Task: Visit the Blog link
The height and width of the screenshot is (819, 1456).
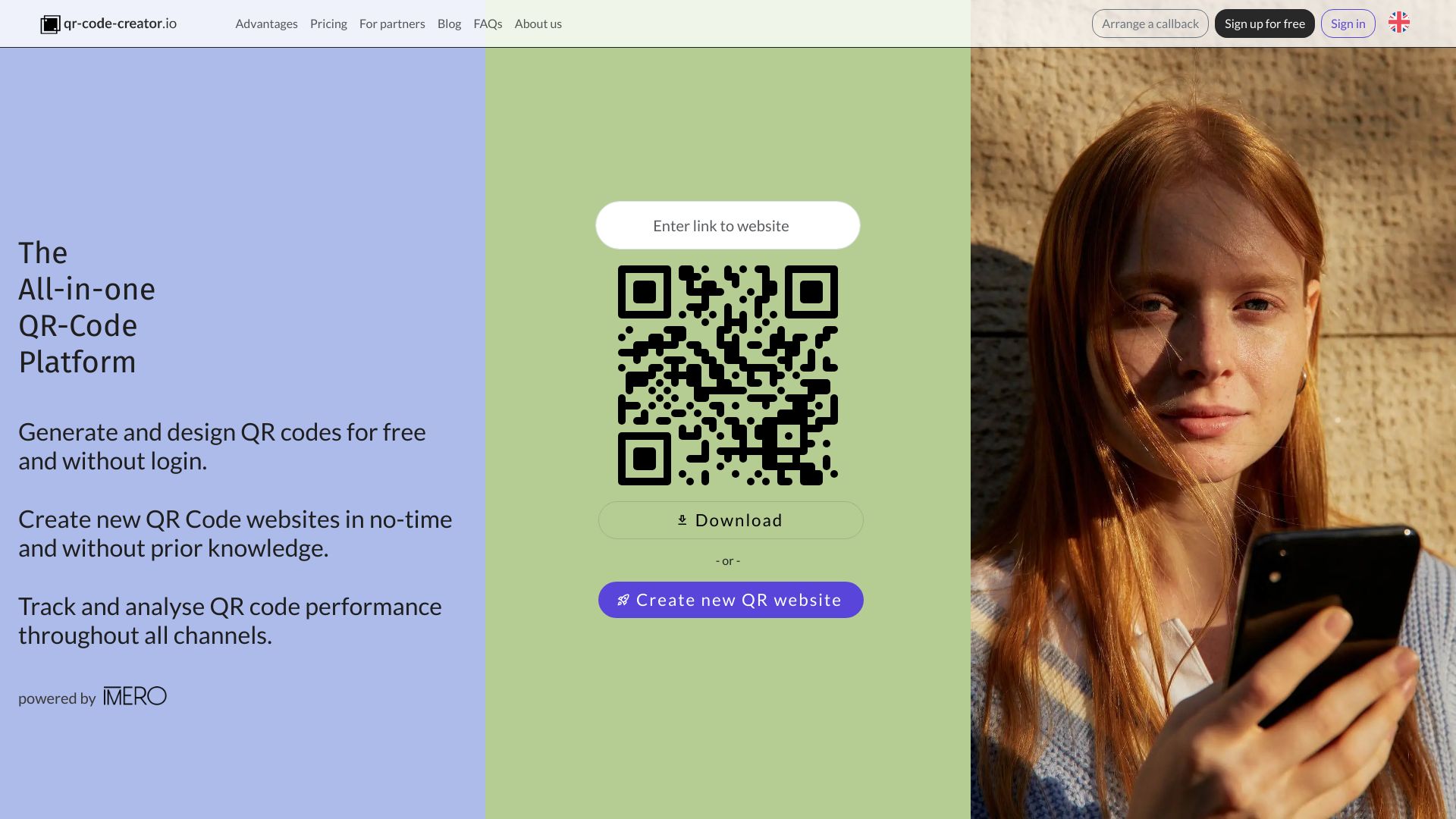Action: tap(449, 24)
